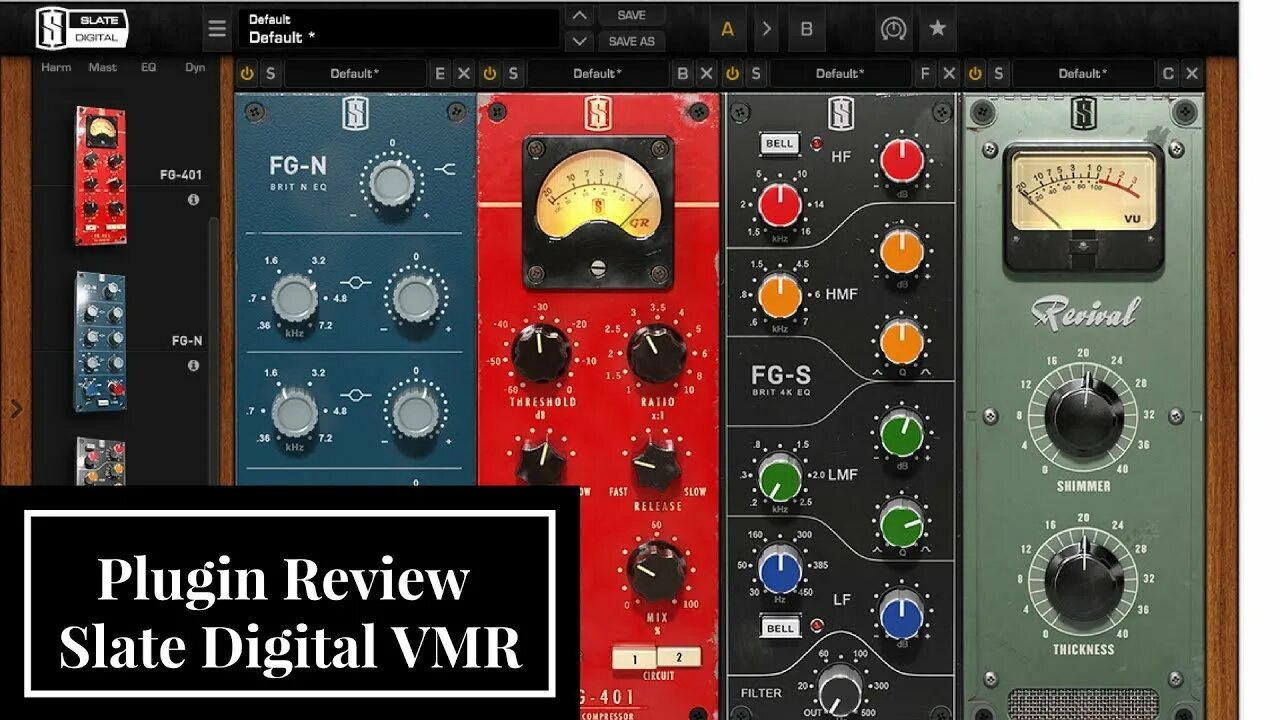The image size is (1280, 720).
Task: Remove the FG-S module with its X
Action: (x=948, y=73)
